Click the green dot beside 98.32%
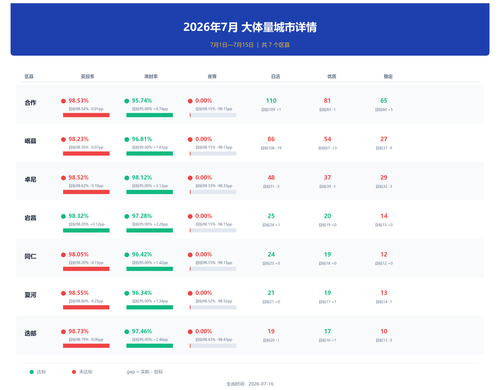Image resolution: width=500 pixels, height=390 pixels. [63, 216]
